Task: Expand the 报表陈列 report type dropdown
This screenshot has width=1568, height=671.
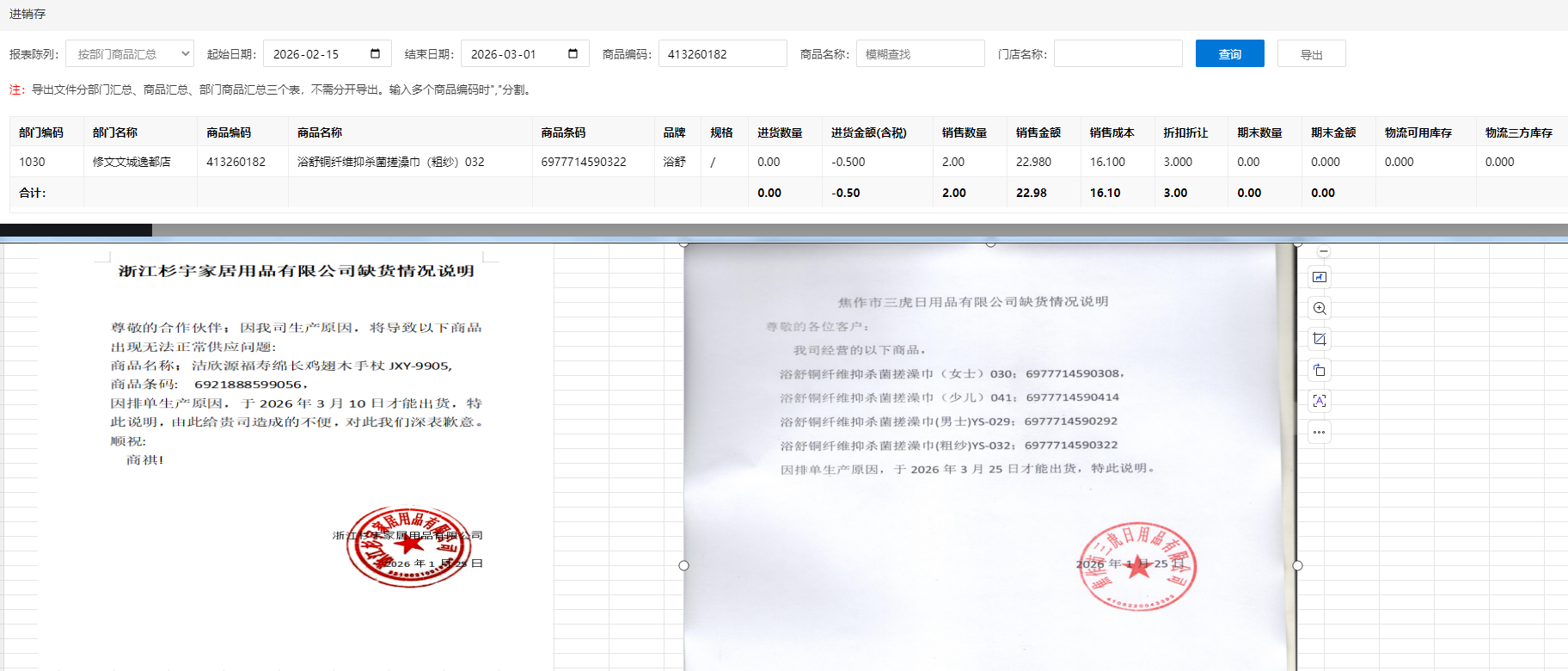Action: coord(130,53)
